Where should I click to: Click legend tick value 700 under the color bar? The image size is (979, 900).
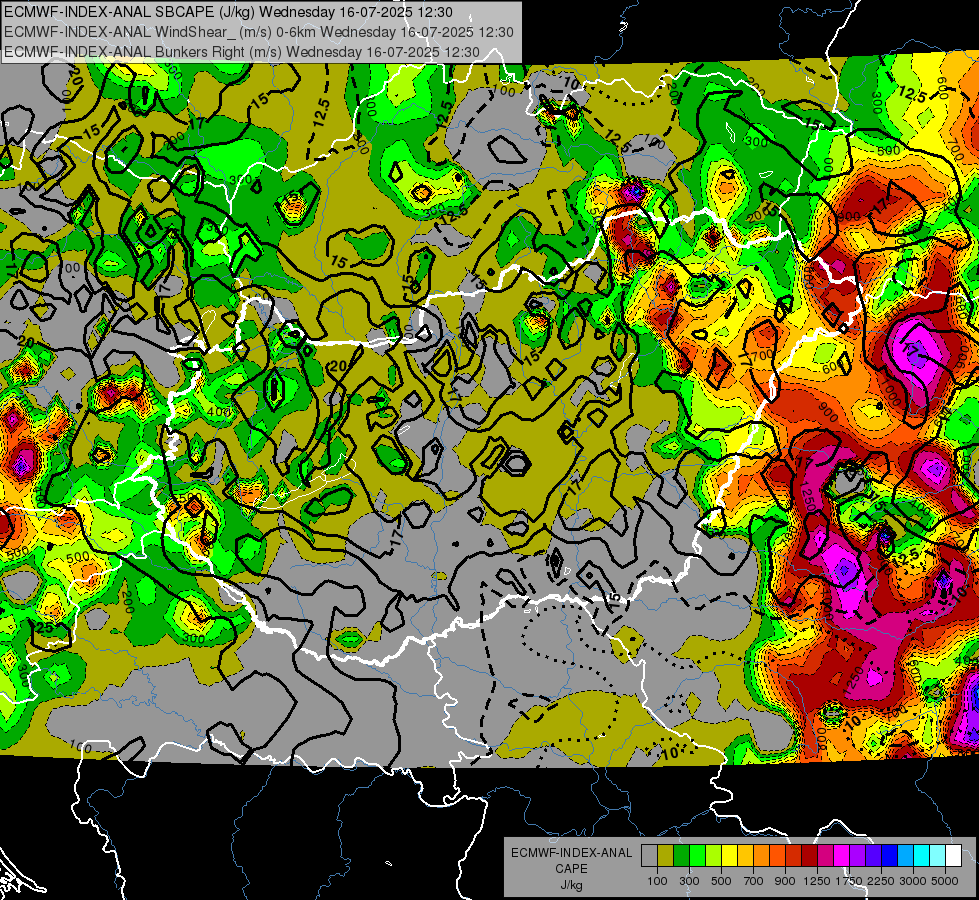click(754, 881)
